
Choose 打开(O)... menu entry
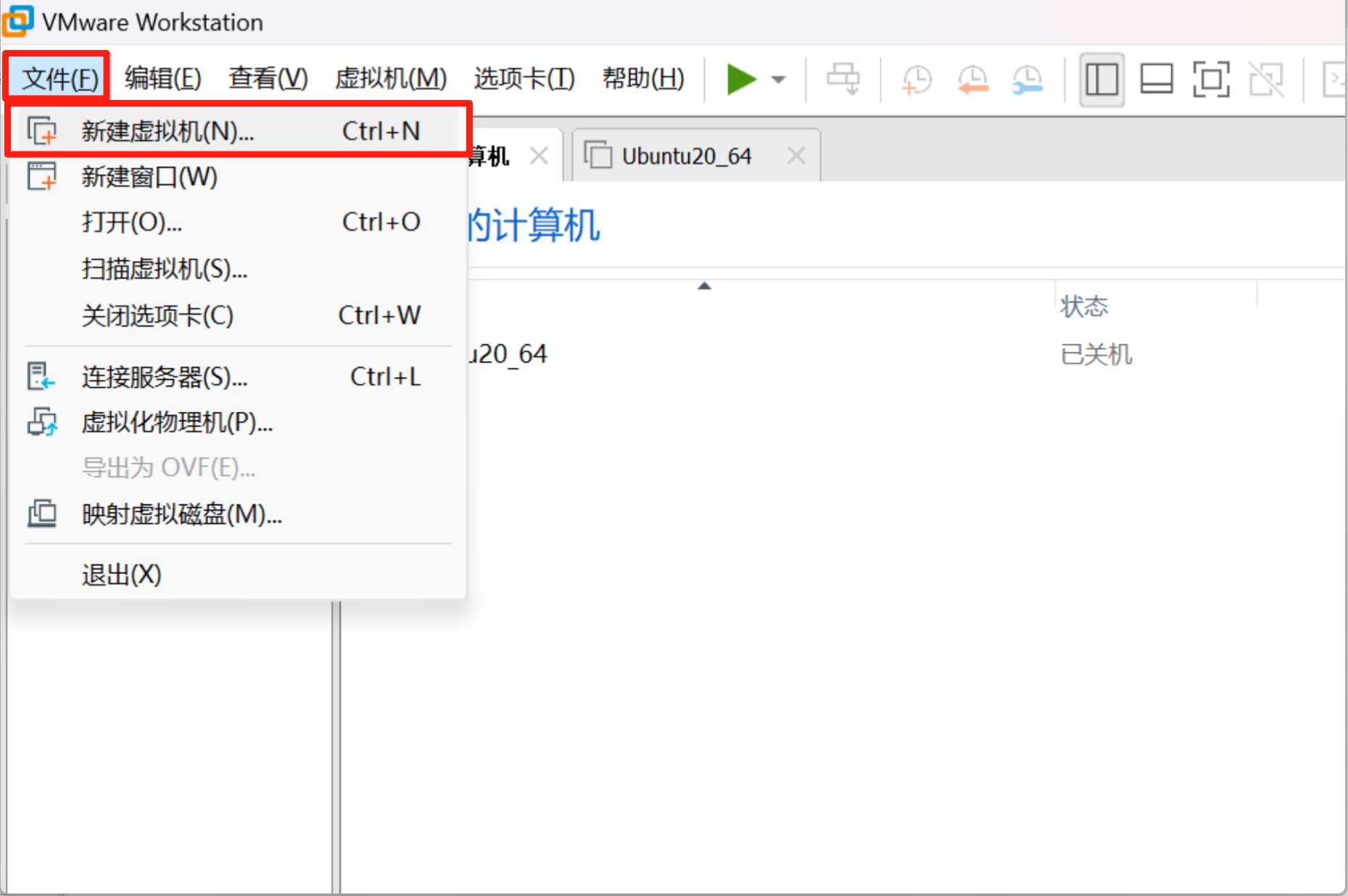(239, 222)
